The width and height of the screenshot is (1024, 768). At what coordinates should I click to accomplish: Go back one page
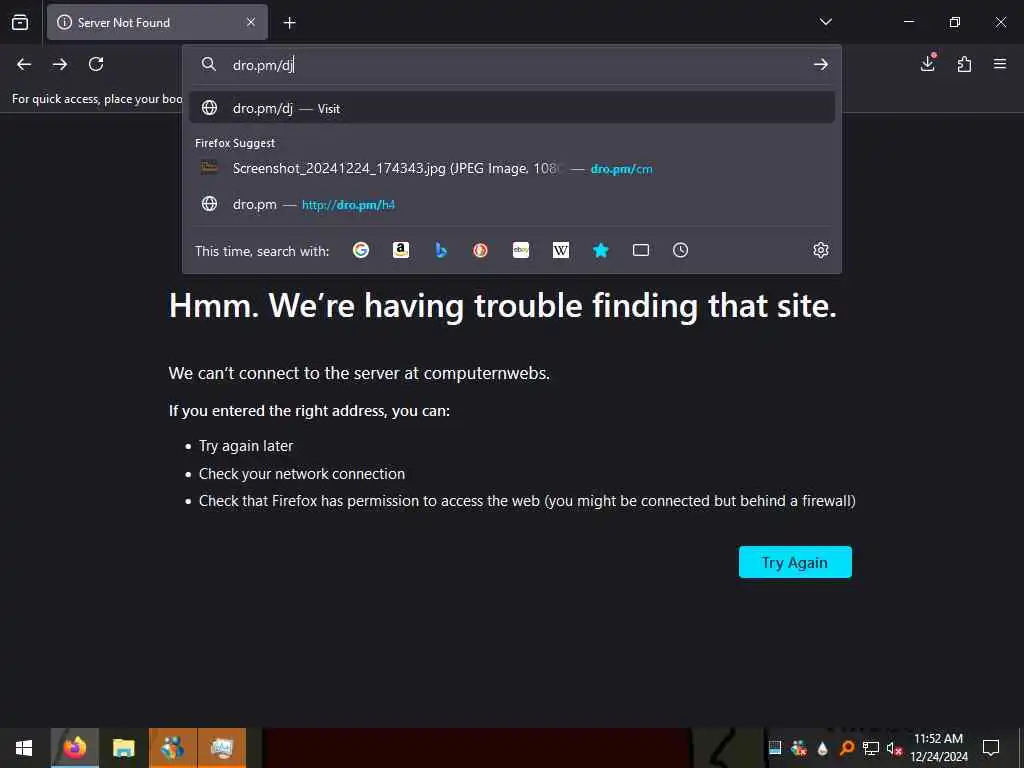click(24, 64)
